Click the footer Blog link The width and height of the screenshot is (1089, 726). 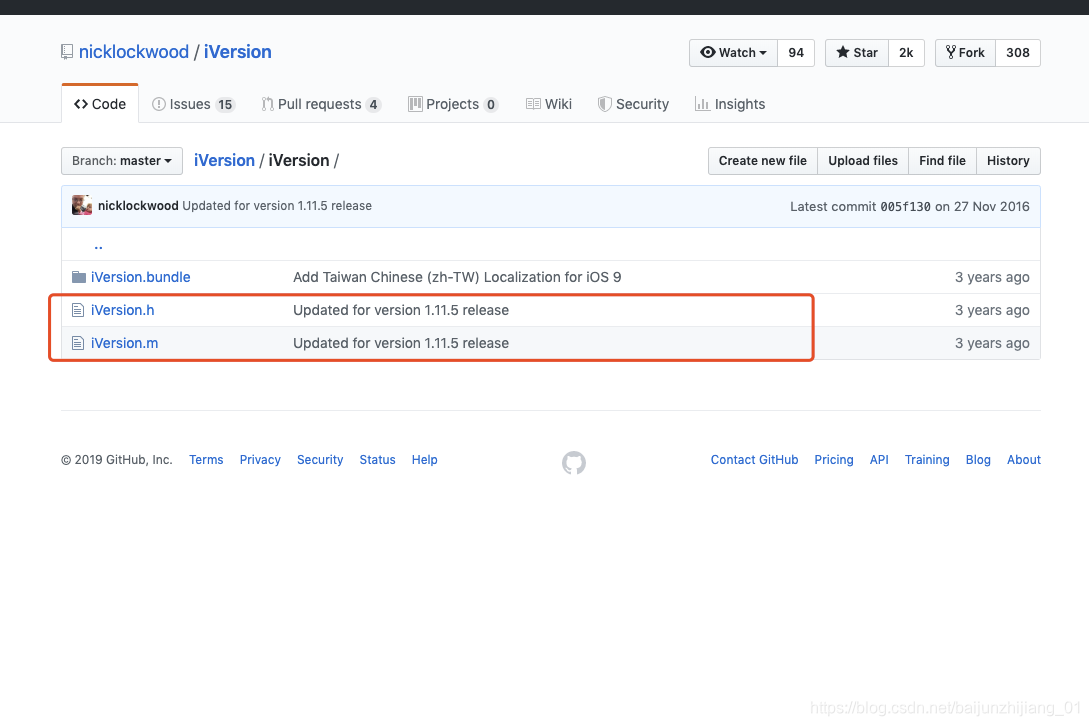pos(978,460)
